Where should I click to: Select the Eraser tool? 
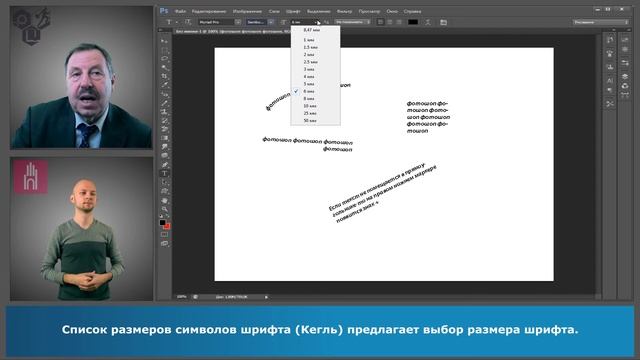tap(164, 129)
